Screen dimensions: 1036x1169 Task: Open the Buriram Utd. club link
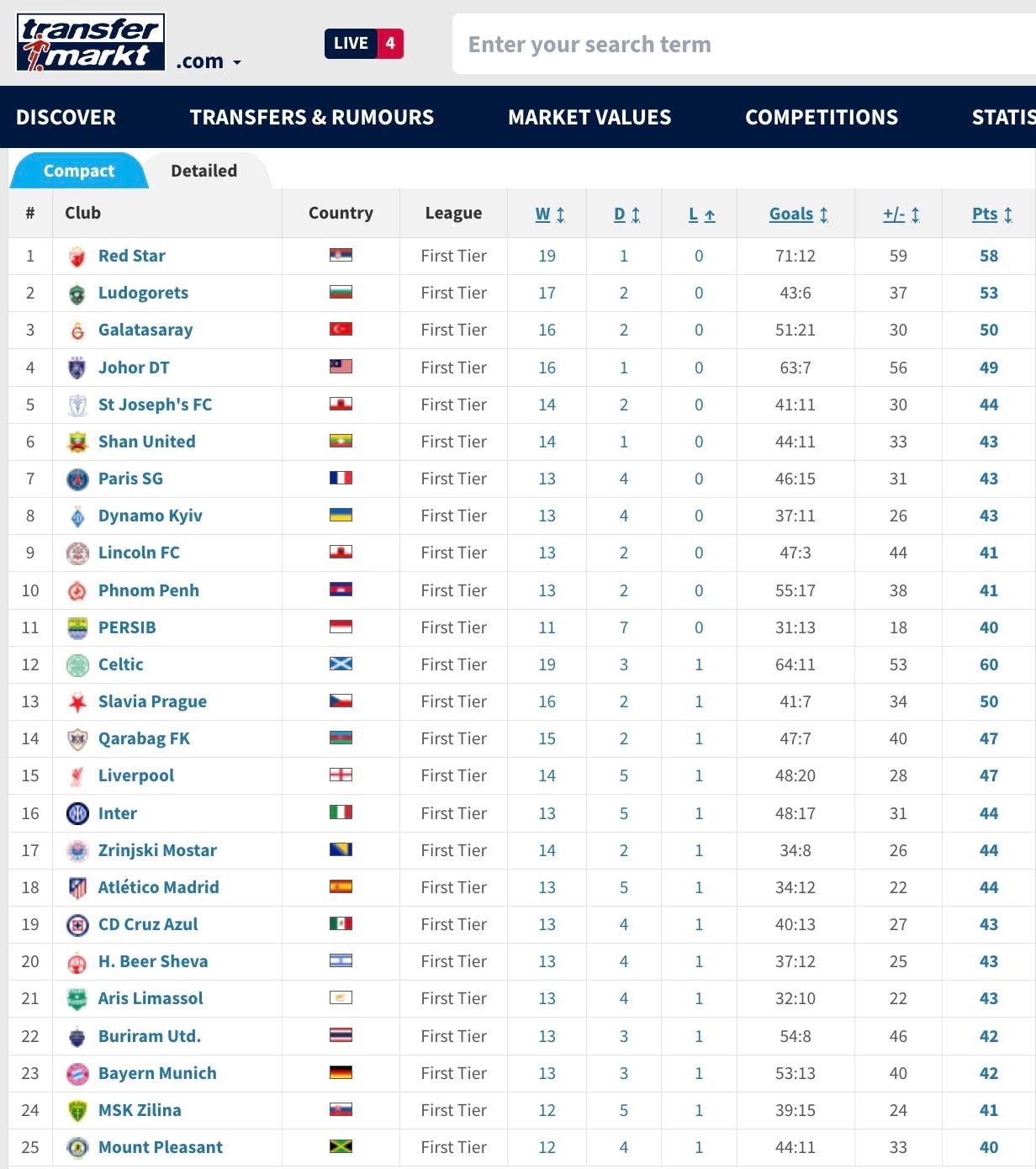150,1036
